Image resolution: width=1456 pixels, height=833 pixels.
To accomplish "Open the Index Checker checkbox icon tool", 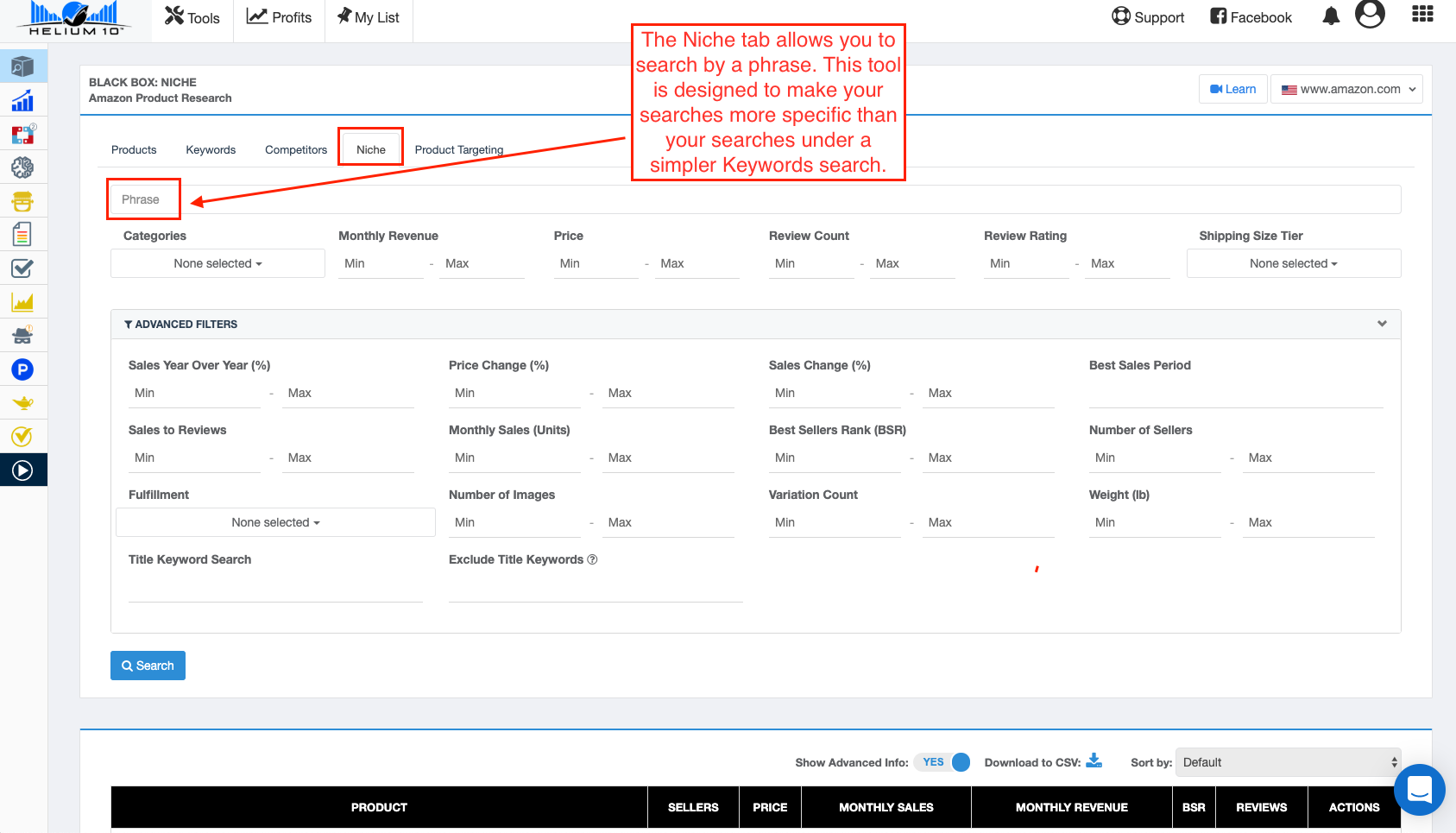I will coord(22,268).
